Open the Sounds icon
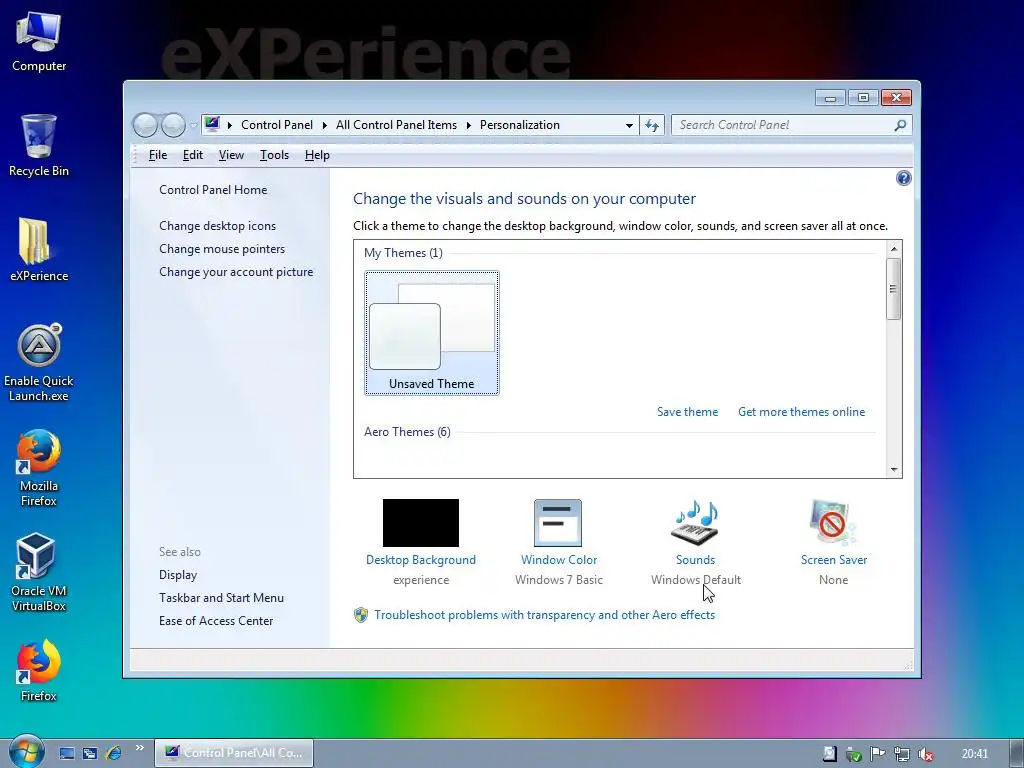 696,523
